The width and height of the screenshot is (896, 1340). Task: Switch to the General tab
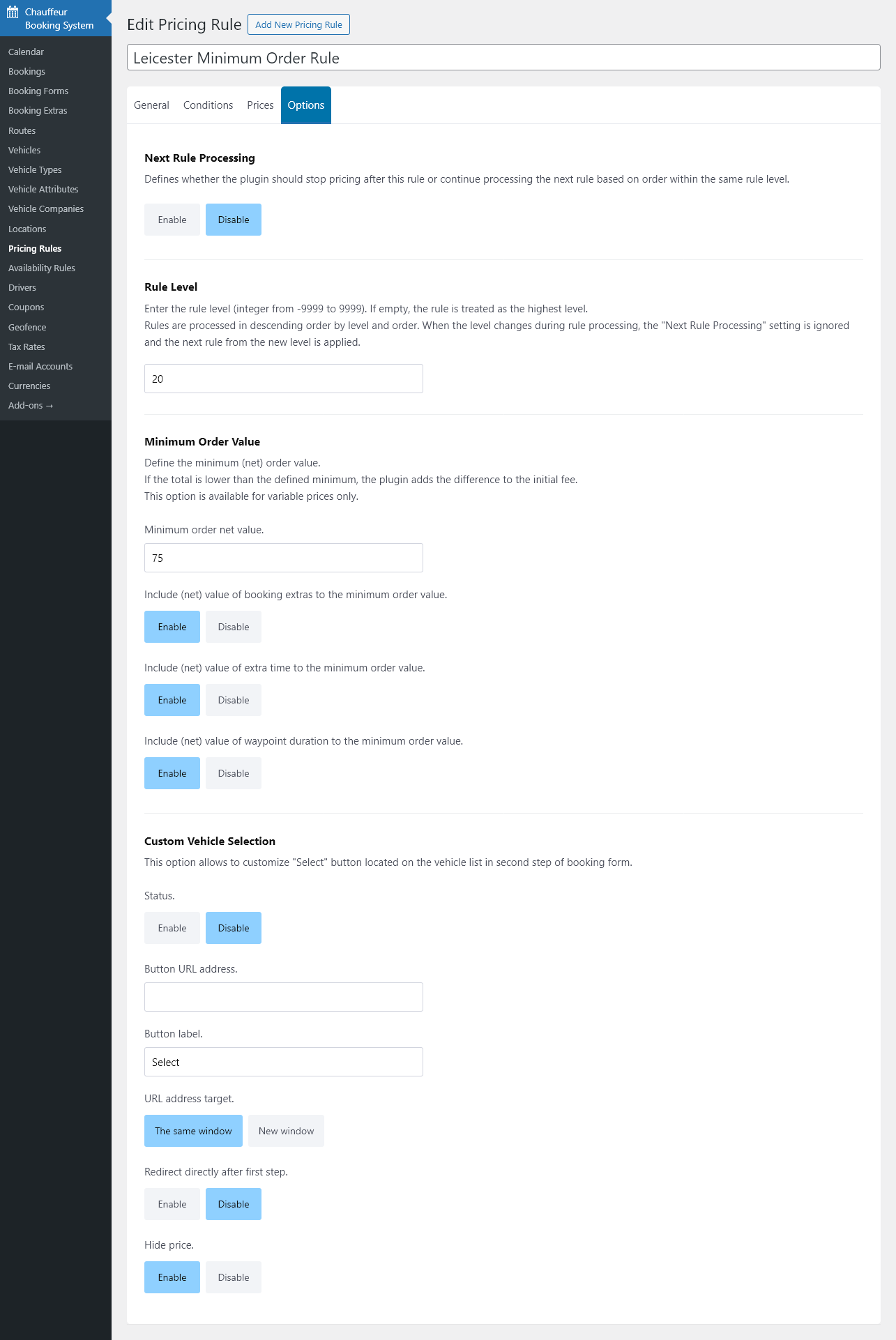pos(151,105)
